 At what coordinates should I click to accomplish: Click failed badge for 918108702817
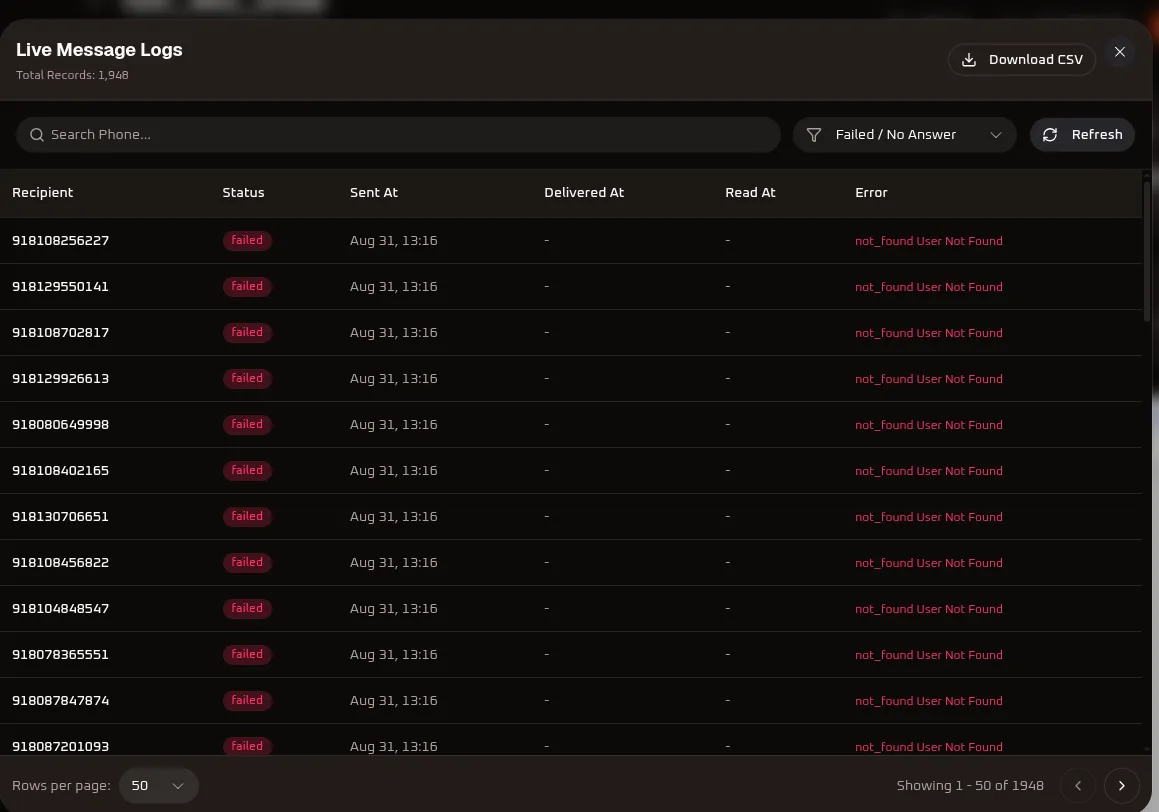point(247,332)
